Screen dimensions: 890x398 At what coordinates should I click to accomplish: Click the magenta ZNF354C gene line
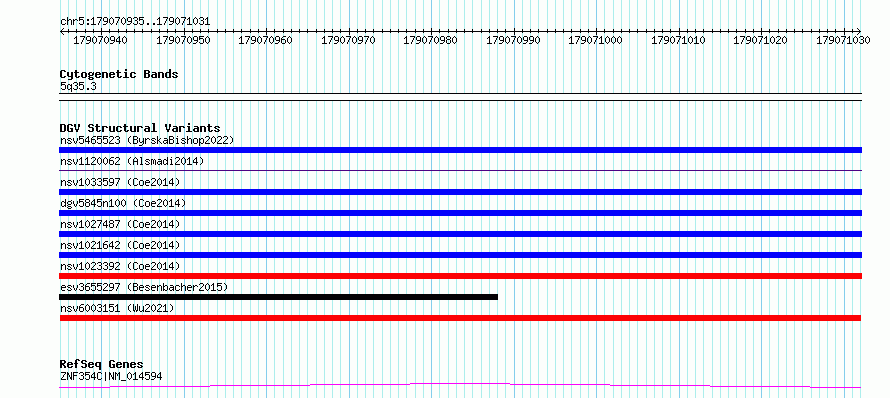pyautogui.click(x=461, y=386)
